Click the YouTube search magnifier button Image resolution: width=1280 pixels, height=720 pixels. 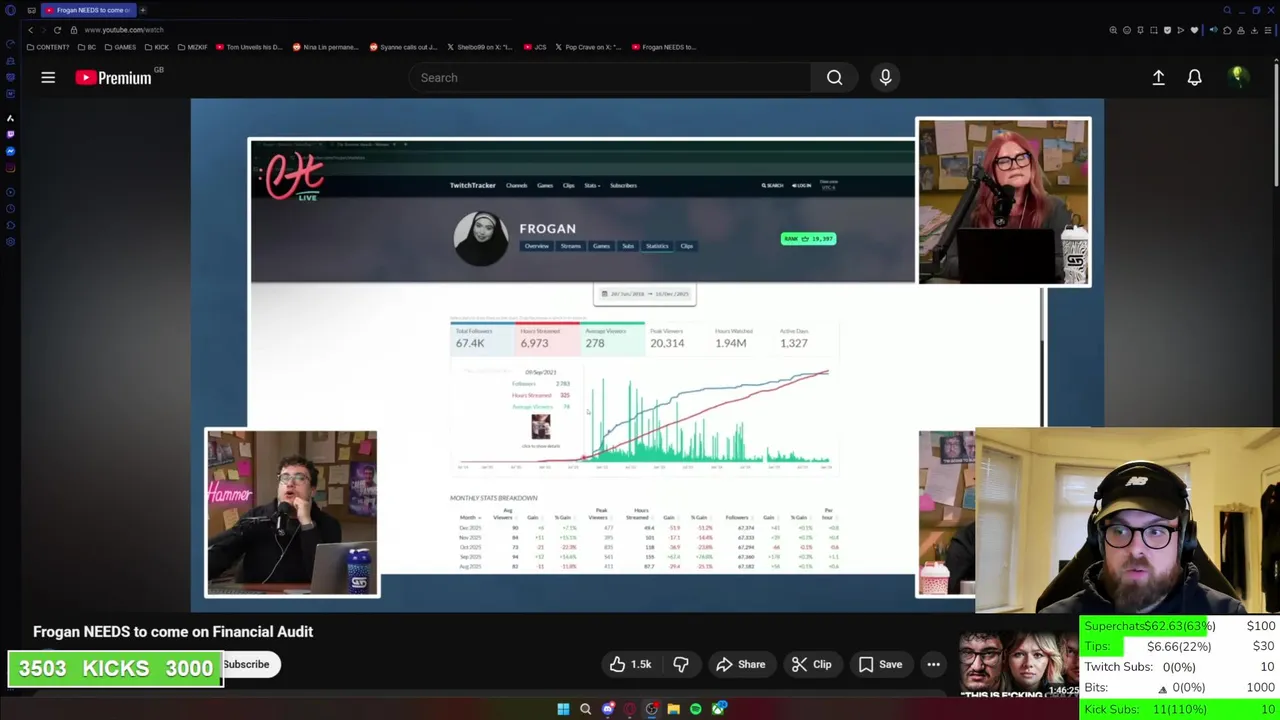coord(834,77)
